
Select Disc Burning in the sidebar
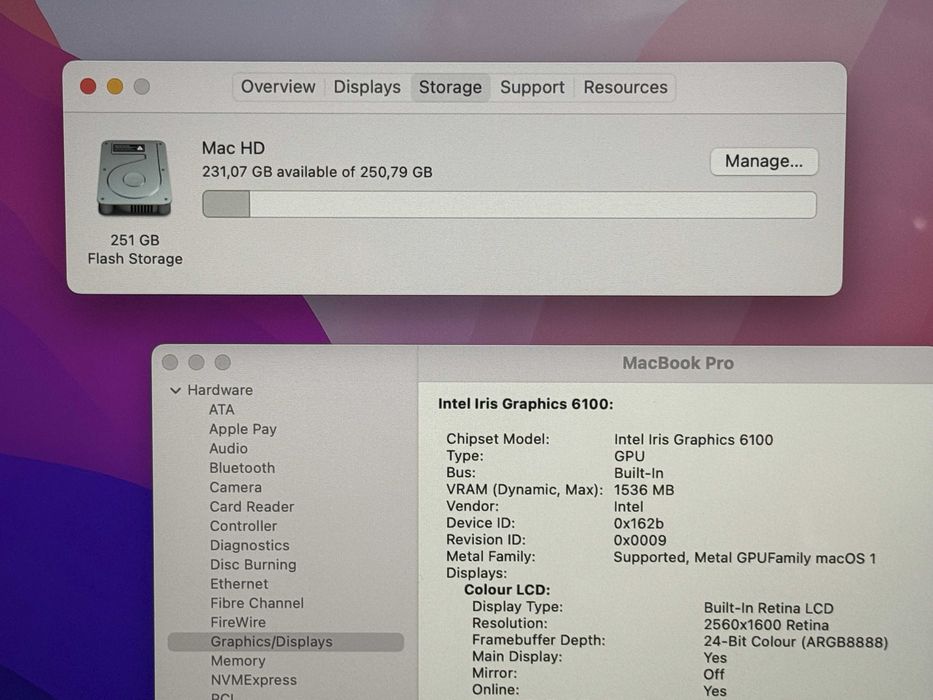tap(253, 564)
